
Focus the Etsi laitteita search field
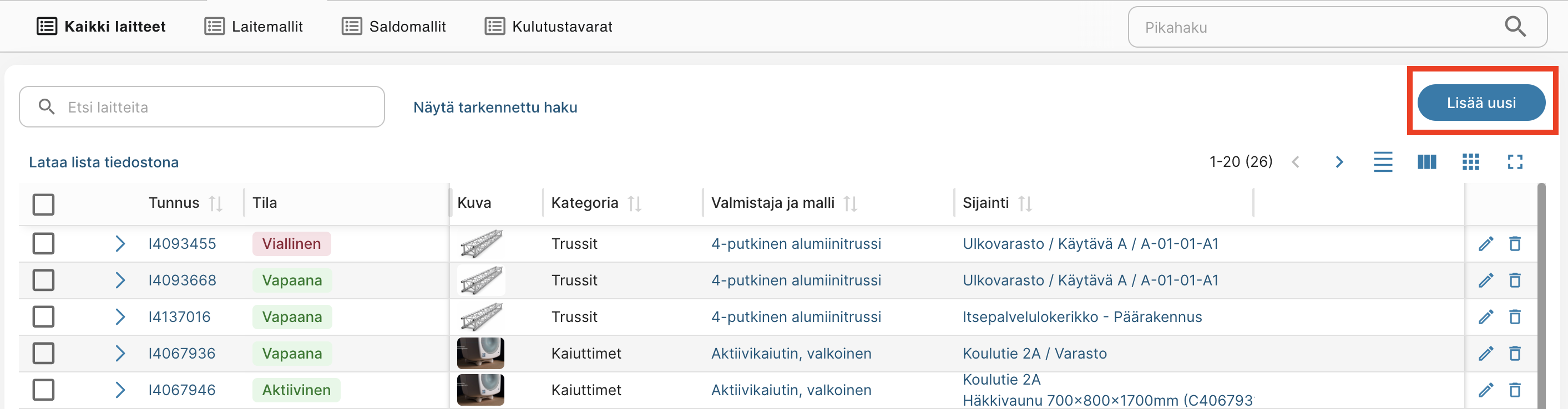pyautogui.click(x=202, y=107)
